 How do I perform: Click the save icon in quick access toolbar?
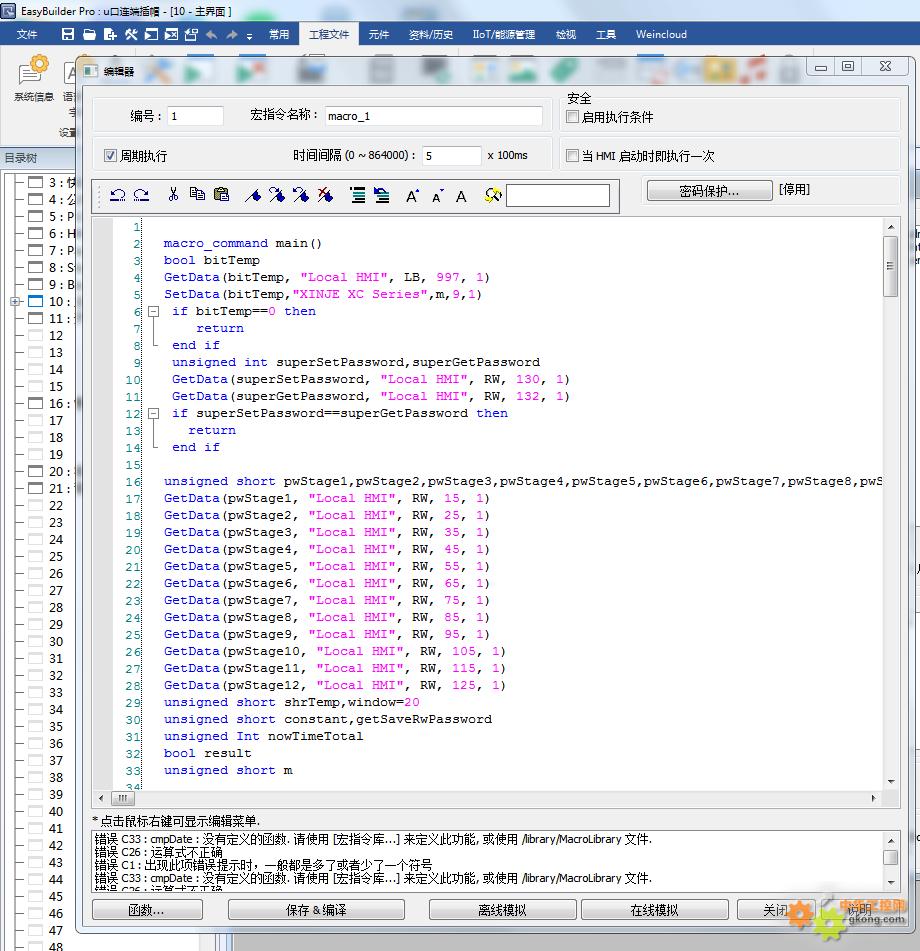pyautogui.click(x=68, y=35)
